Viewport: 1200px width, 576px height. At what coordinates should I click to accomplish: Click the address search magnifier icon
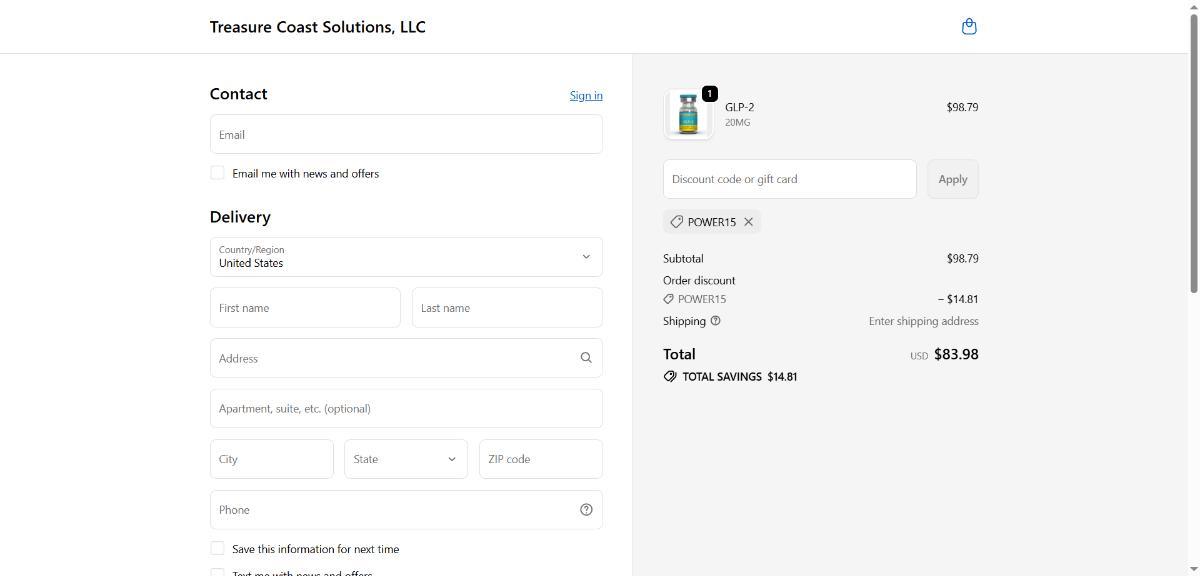coord(586,358)
